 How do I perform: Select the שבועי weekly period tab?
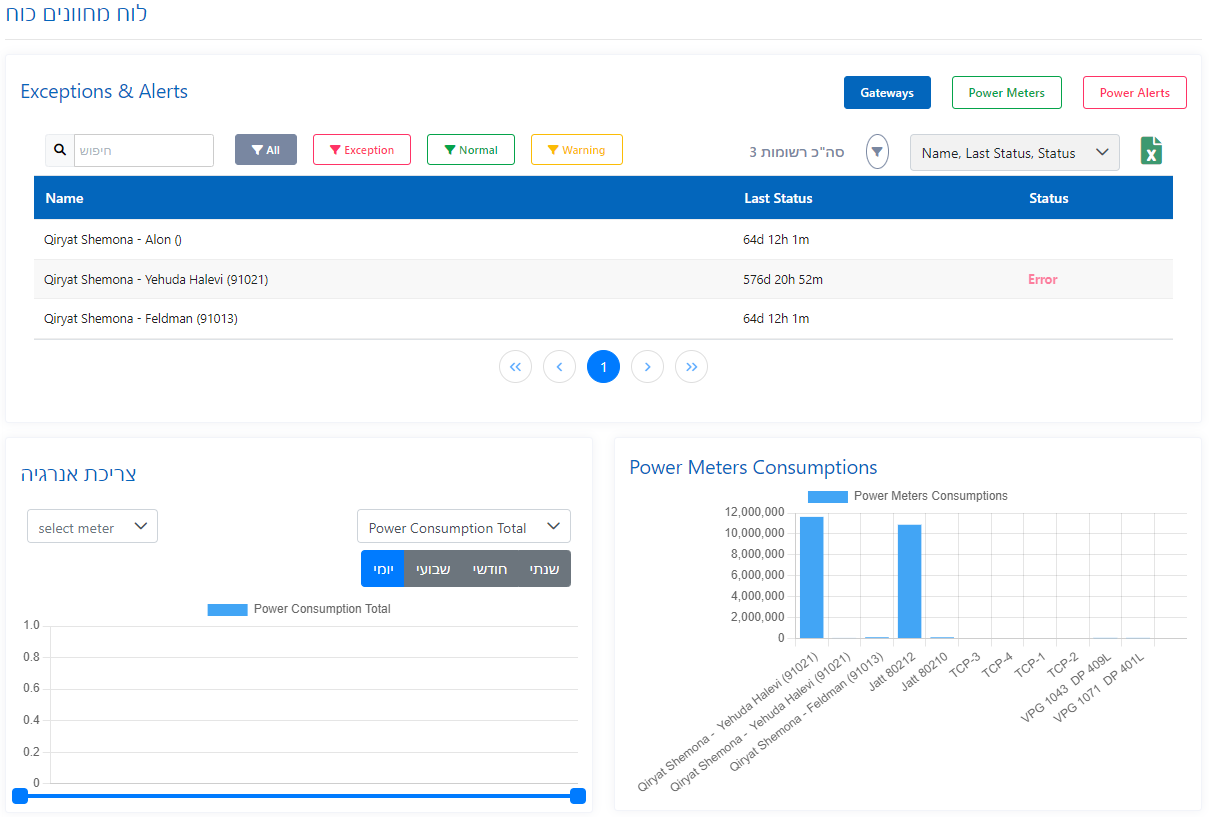(x=433, y=569)
